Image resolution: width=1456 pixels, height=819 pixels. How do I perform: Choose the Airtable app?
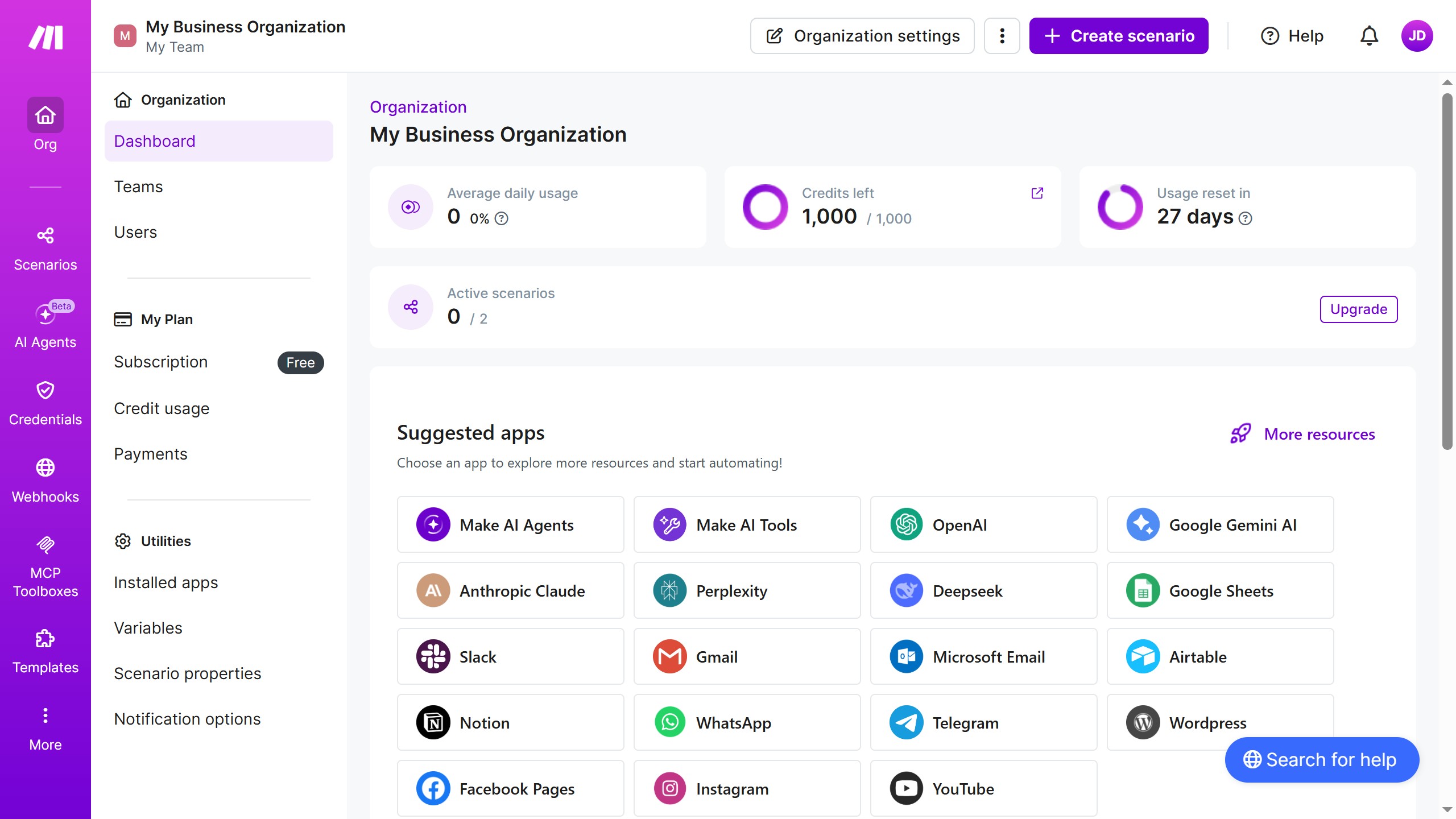pyautogui.click(x=1221, y=656)
